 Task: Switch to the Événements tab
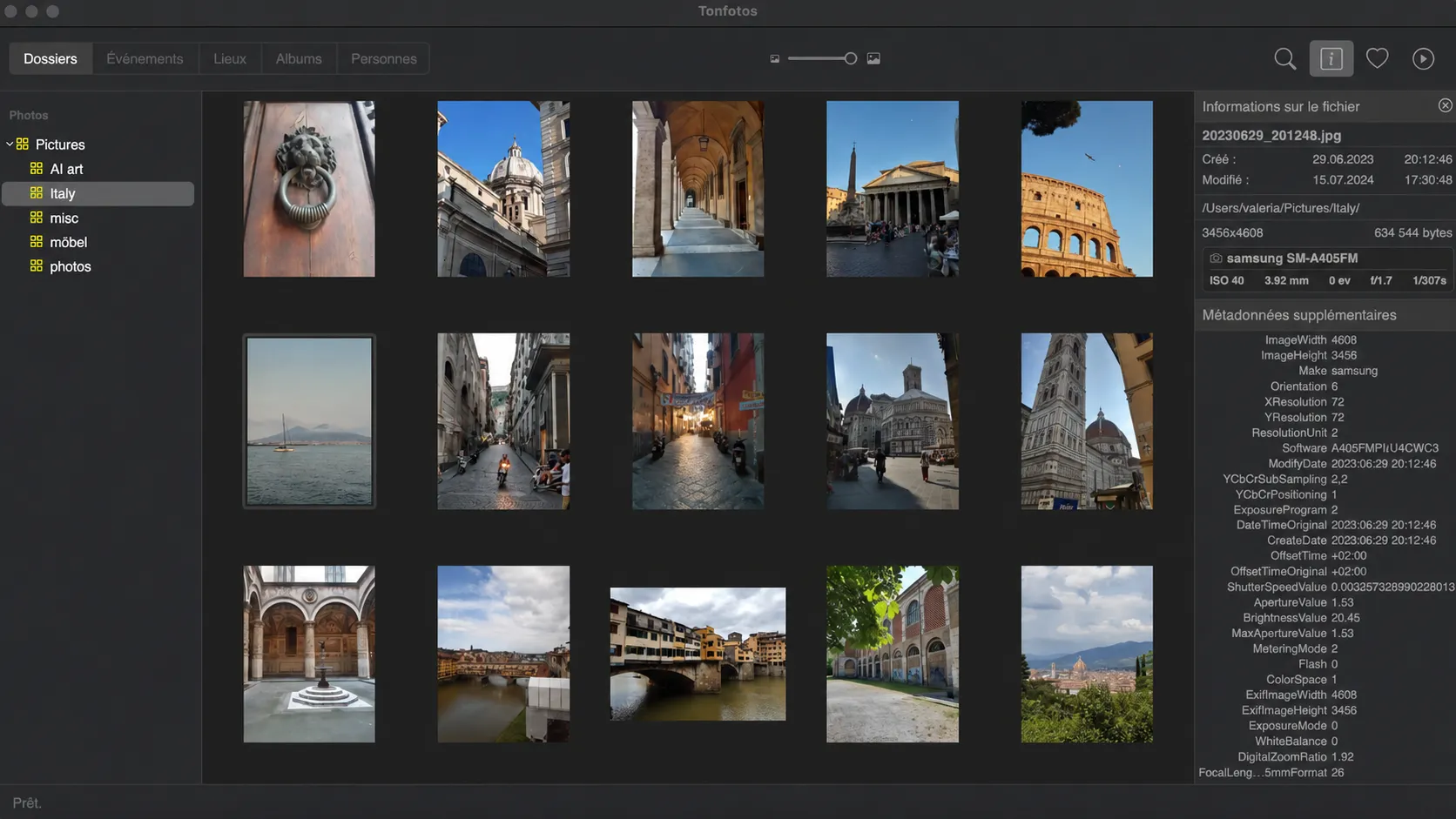pos(145,58)
